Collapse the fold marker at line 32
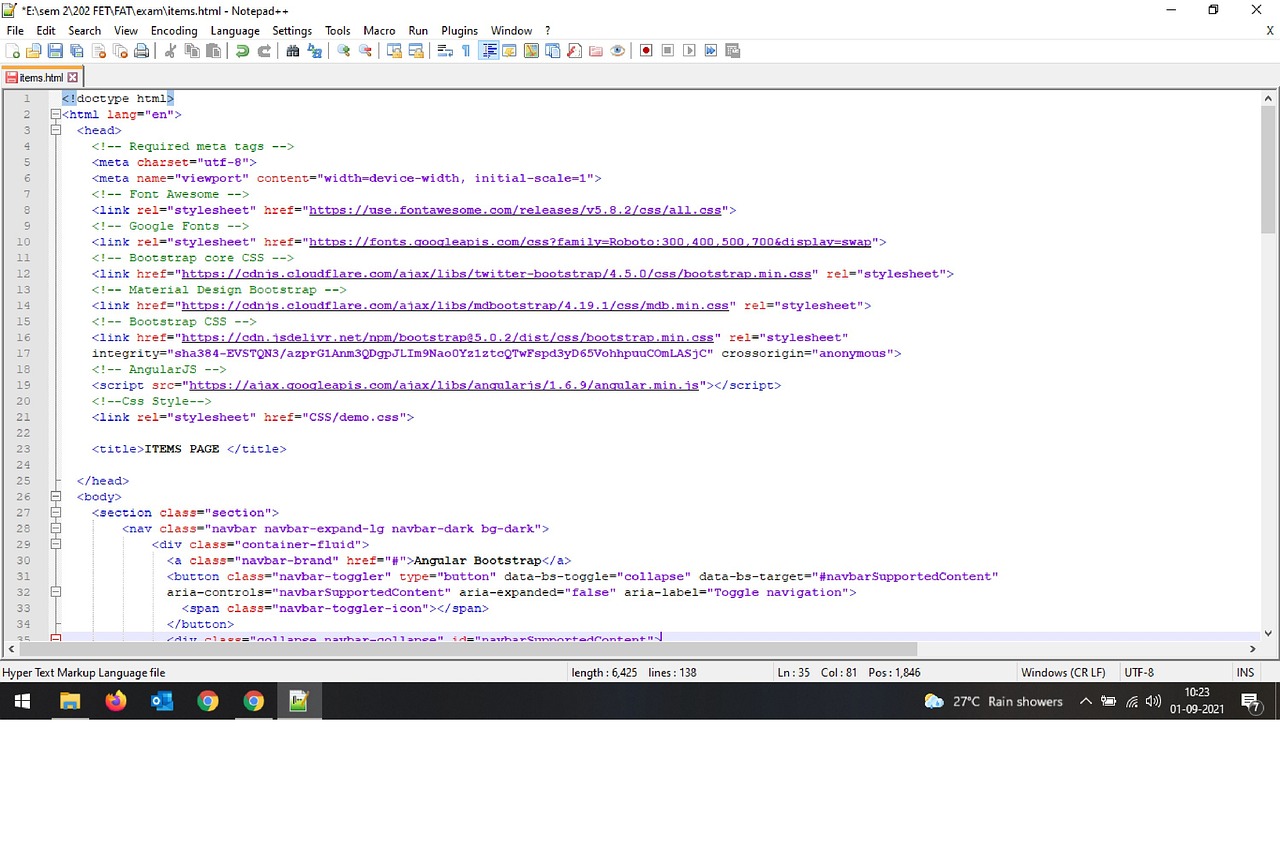Screen dimensions: 1280x849 (56, 592)
